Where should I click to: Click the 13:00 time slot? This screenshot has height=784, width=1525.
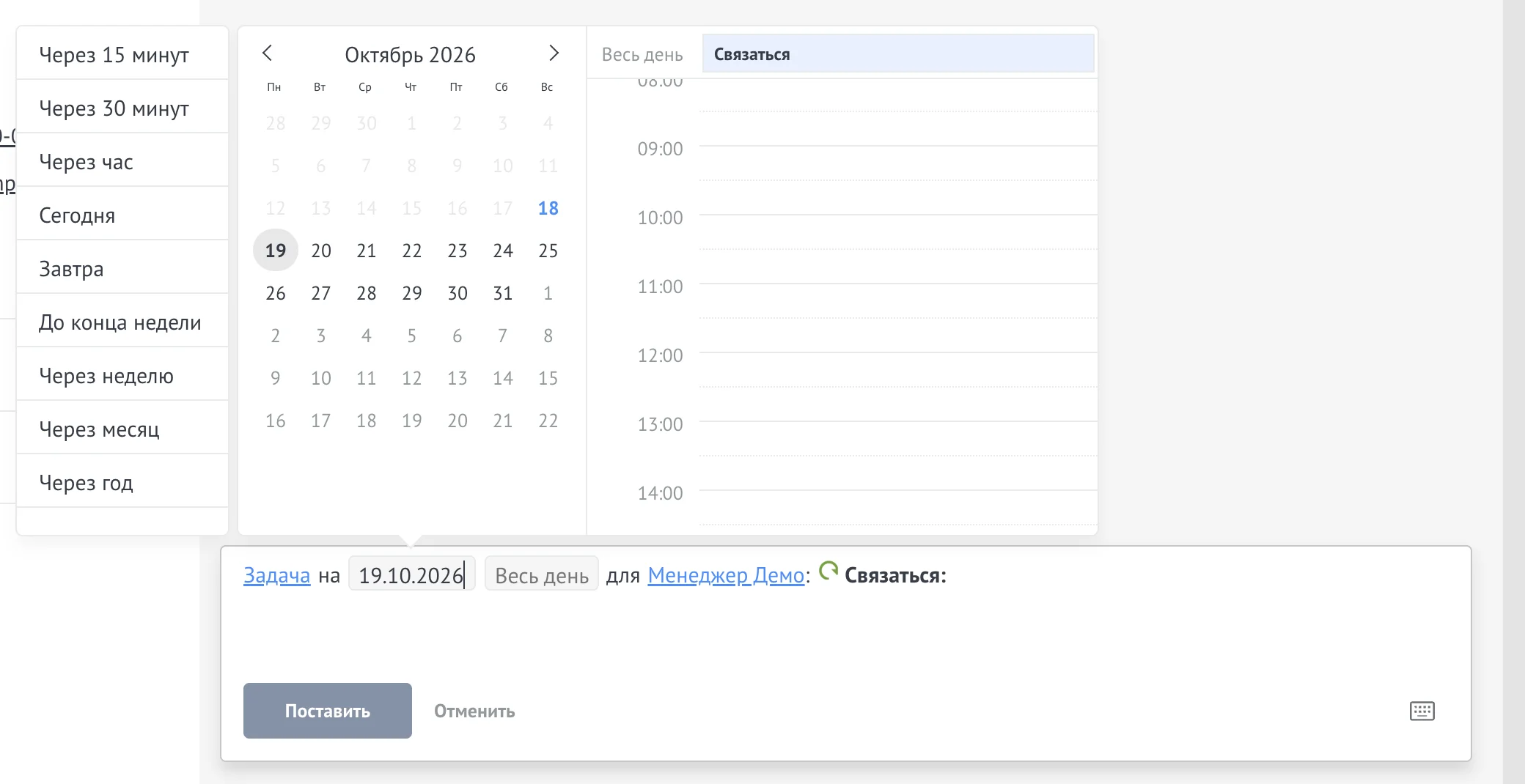coord(898,438)
